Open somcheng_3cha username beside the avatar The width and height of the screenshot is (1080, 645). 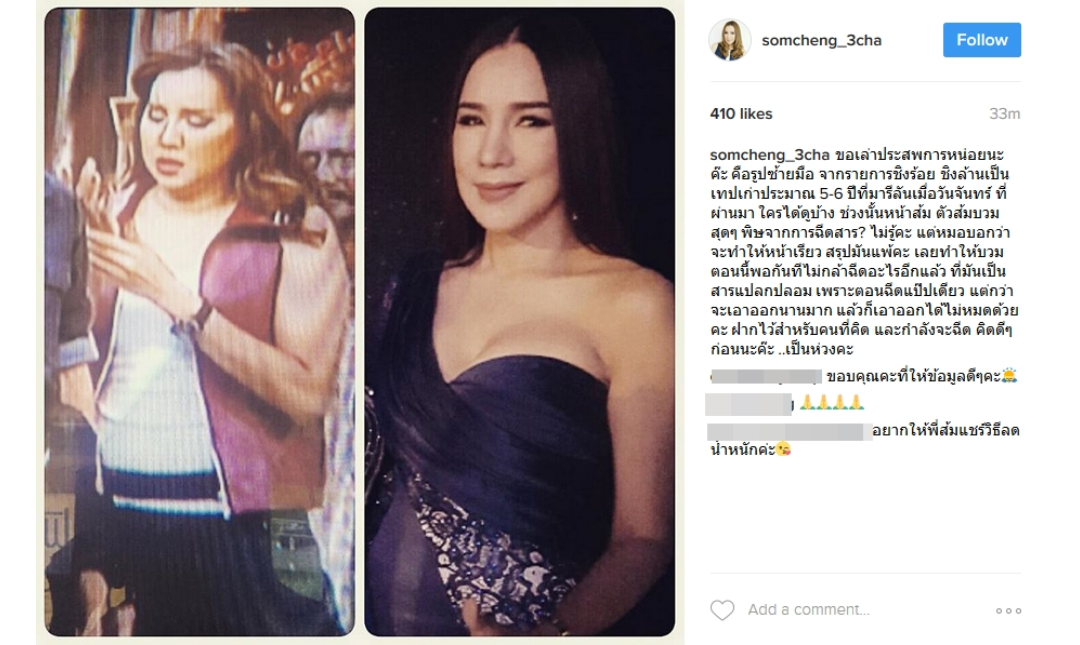point(821,41)
